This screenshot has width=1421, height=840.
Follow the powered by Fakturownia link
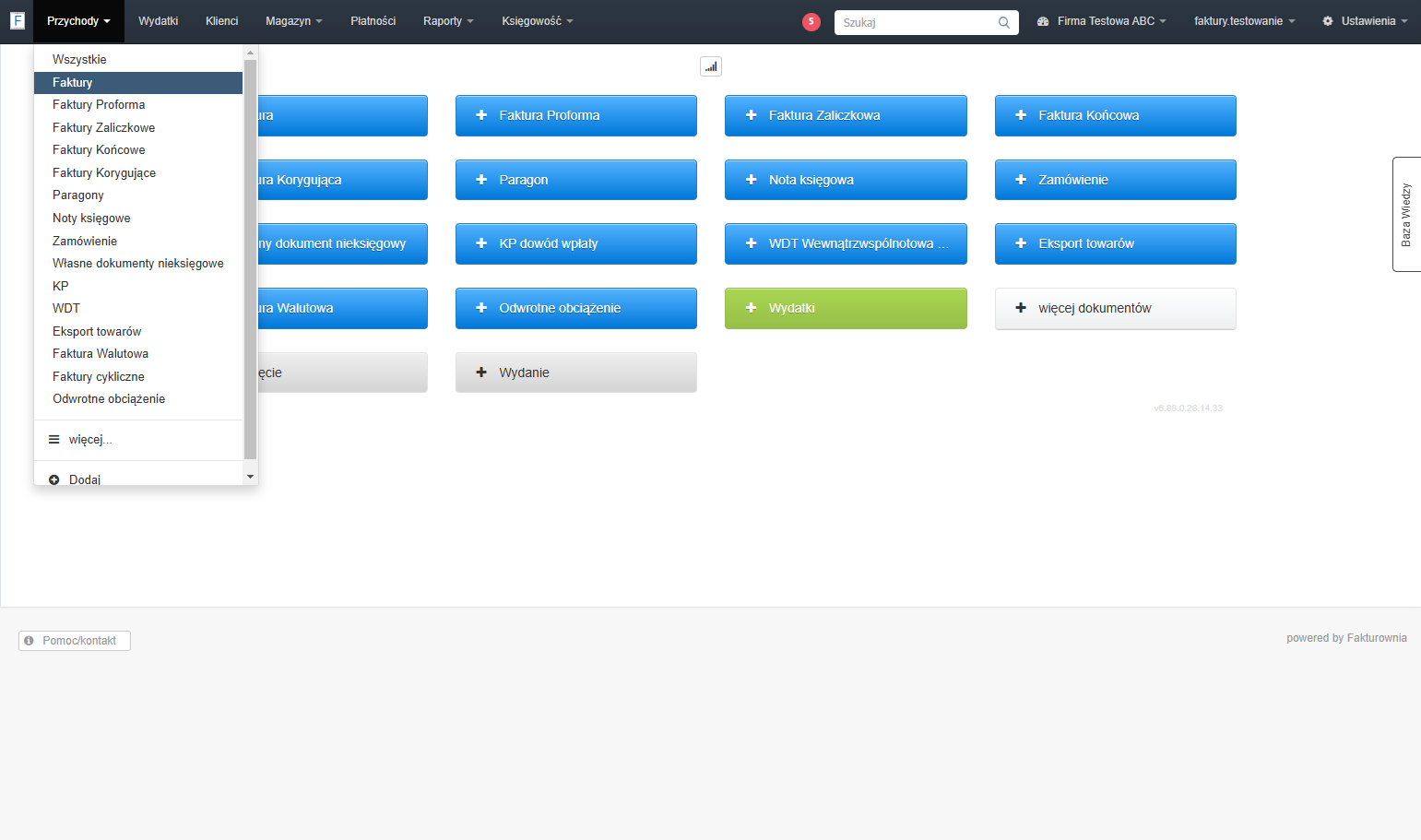(x=1346, y=638)
